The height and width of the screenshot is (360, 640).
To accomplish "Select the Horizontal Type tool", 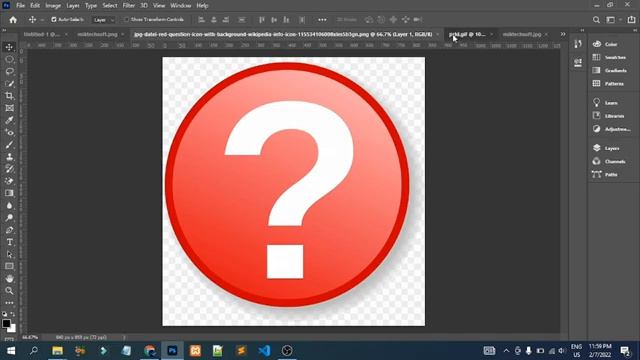I will click(x=9, y=242).
